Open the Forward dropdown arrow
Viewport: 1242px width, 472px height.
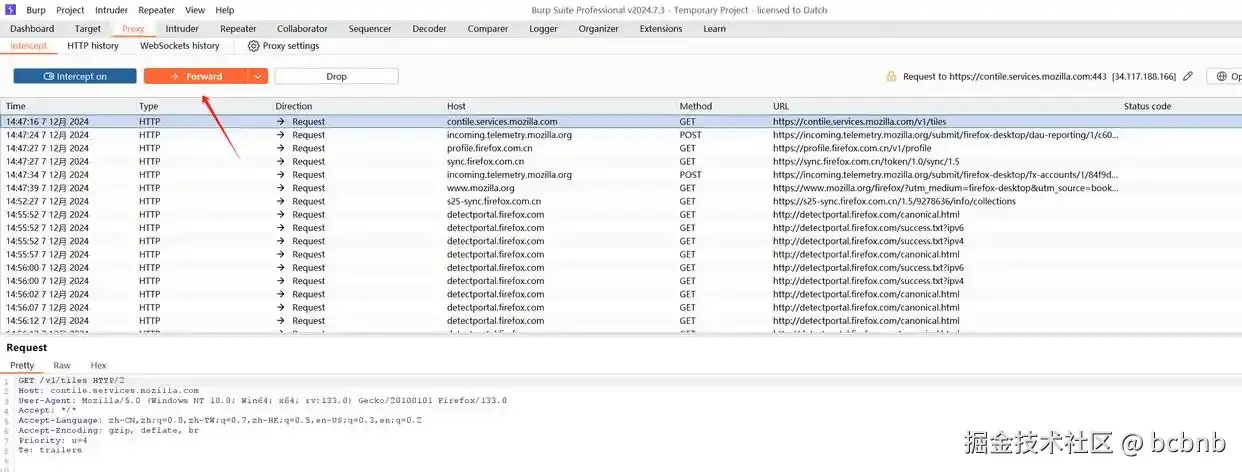click(258, 76)
